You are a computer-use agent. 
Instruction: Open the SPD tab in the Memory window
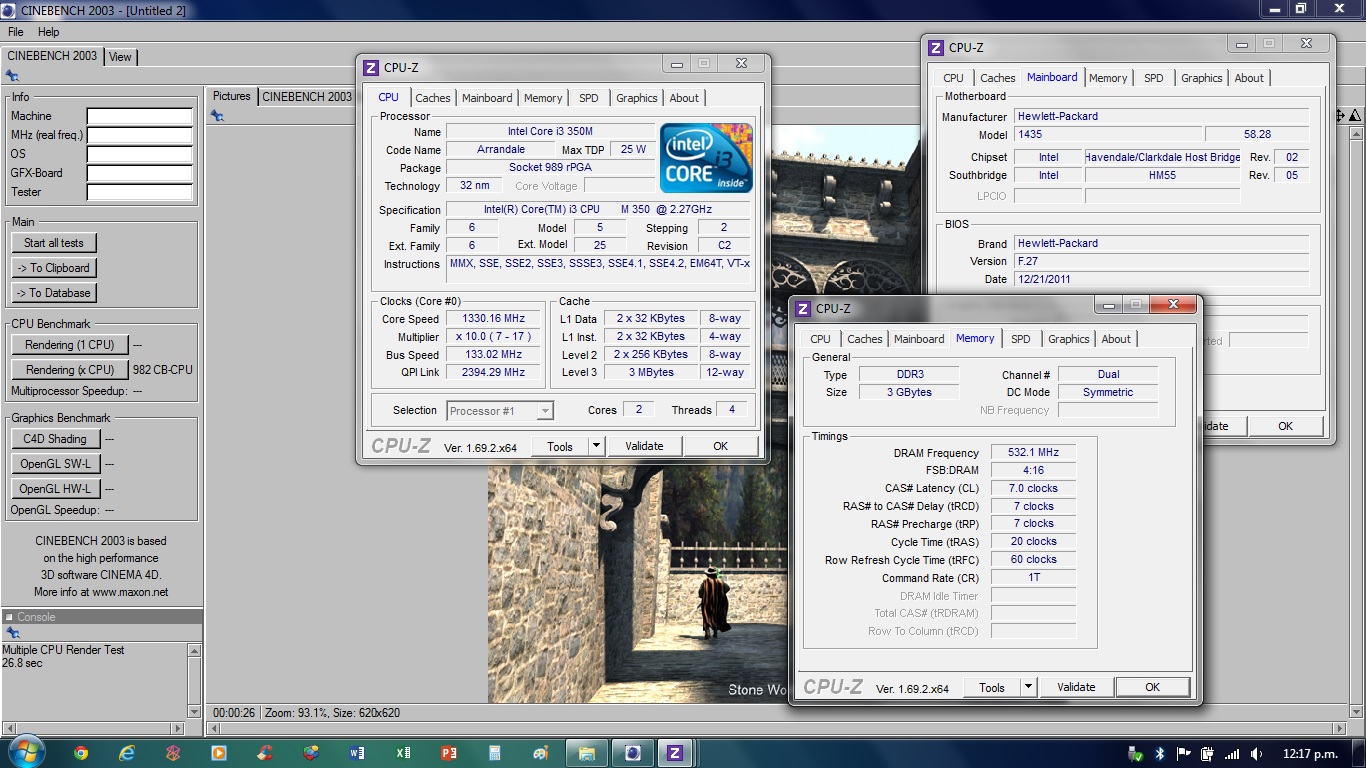click(x=1021, y=339)
